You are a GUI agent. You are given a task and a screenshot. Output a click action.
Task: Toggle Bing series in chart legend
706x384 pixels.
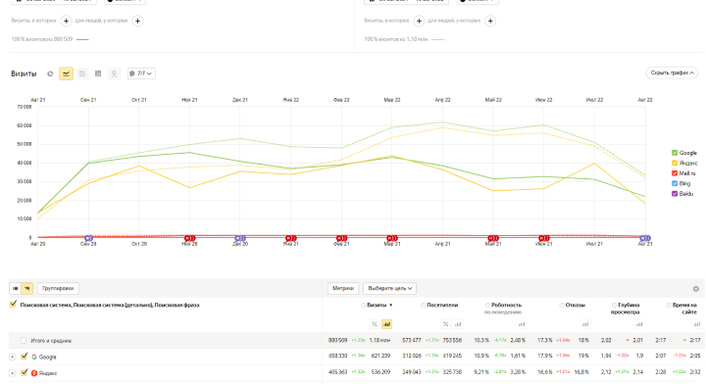click(674, 184)
